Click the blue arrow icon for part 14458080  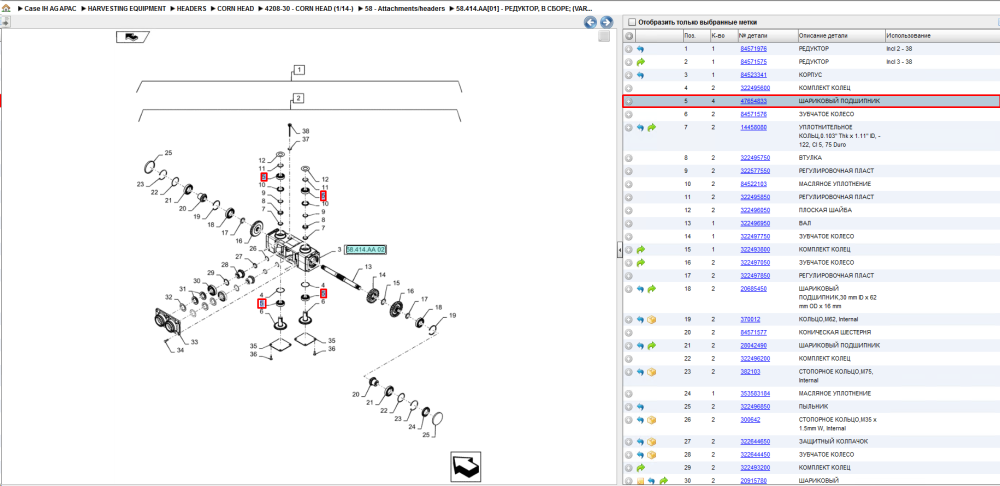641,128
